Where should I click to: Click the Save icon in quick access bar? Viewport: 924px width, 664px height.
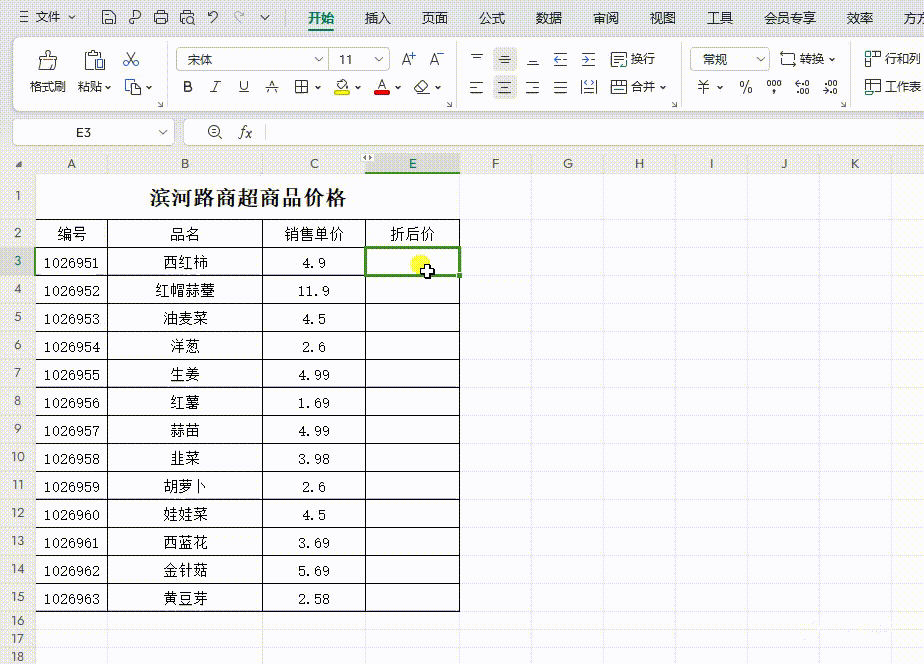pos(108,18)
